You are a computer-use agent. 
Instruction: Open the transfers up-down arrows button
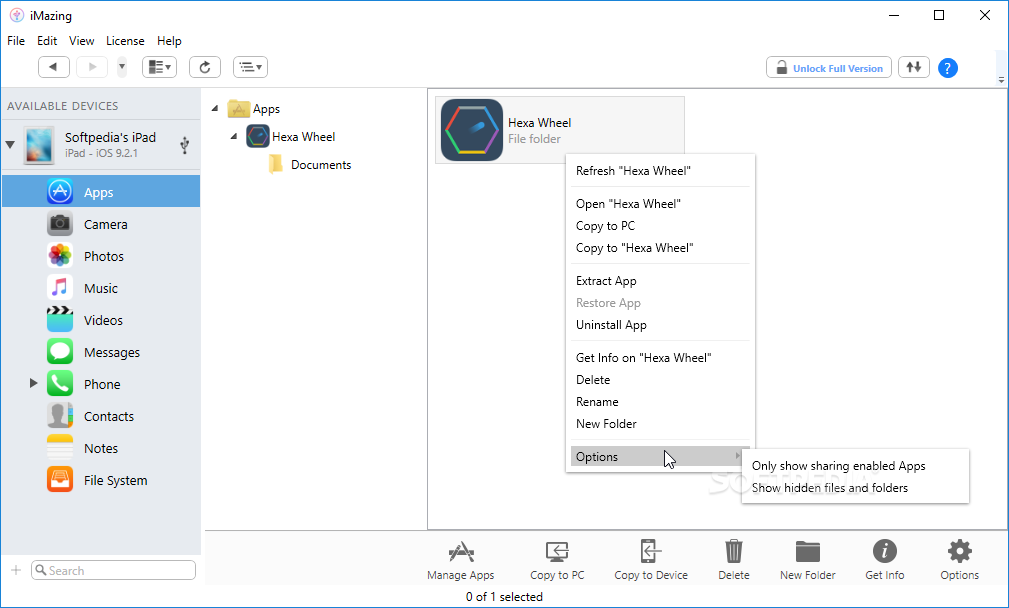pyautogui.click(x=914, y=67)
